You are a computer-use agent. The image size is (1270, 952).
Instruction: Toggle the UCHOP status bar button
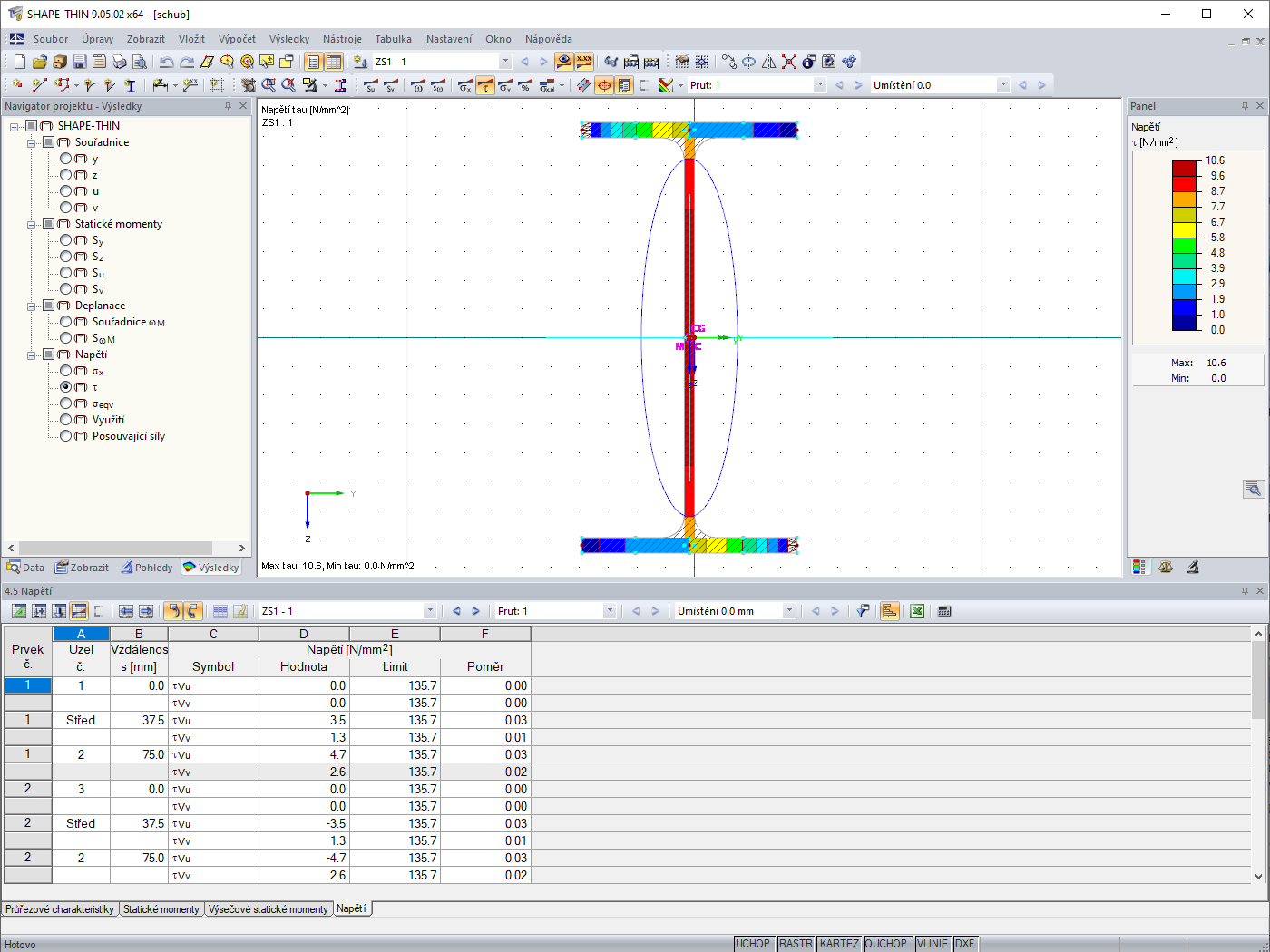(x=753, y=944)
